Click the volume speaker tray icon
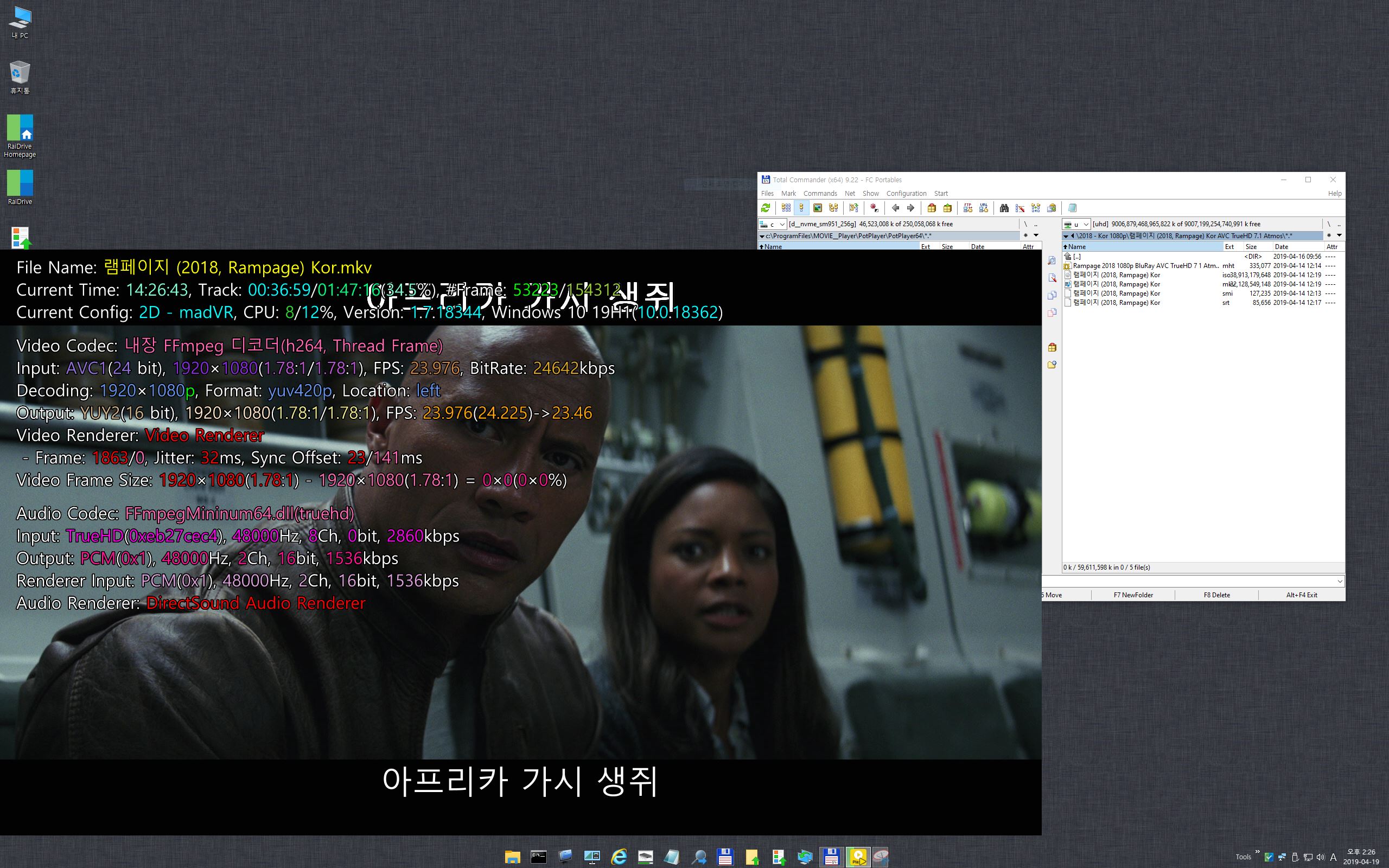This screenshot has width=1389, height=868. pyautogui.click(x=1321, y=857)
